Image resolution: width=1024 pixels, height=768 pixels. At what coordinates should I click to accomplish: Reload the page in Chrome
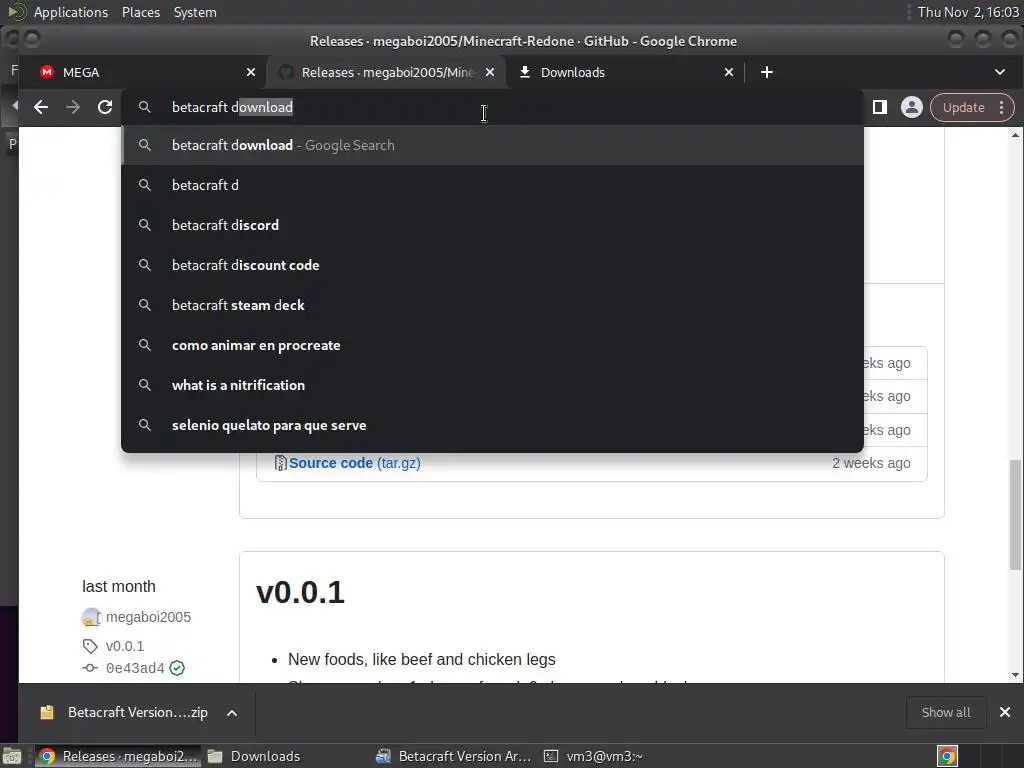click(104, 107)
